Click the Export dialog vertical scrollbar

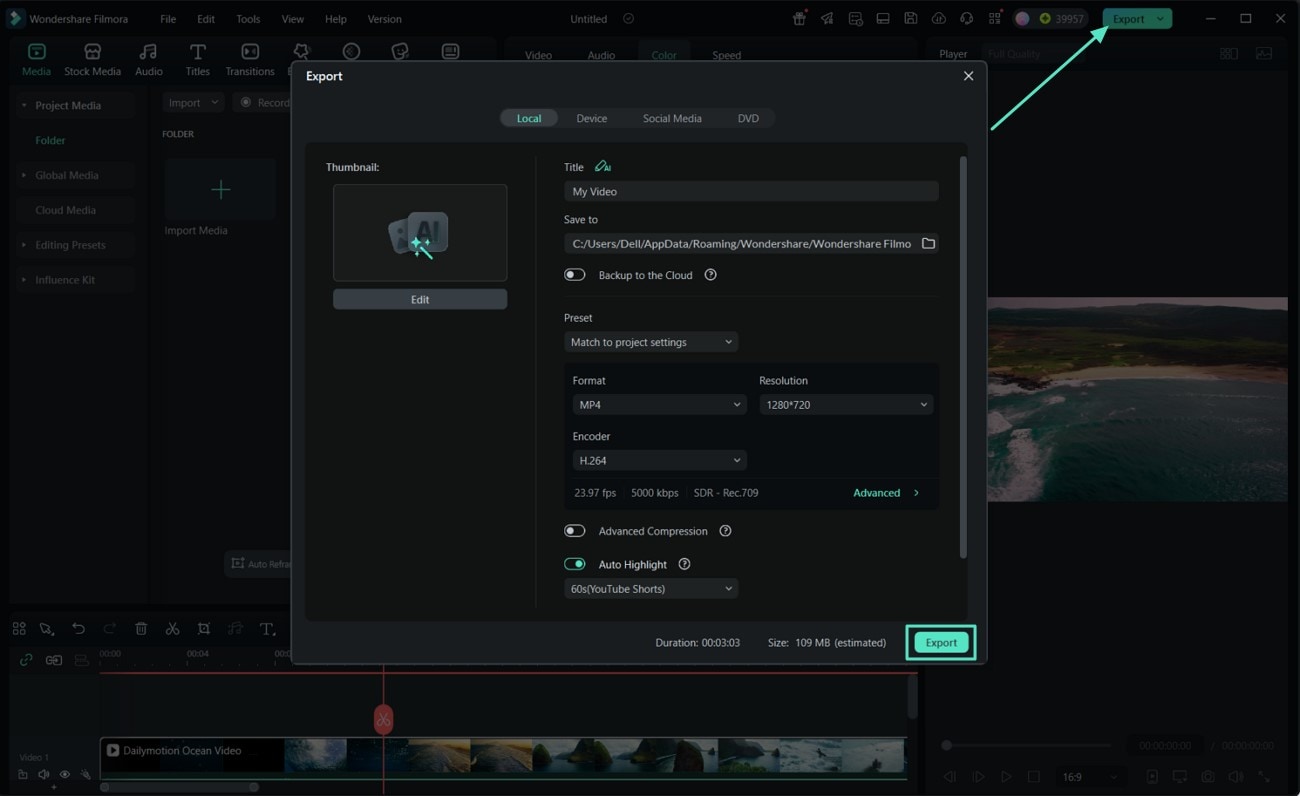point(963,357)
